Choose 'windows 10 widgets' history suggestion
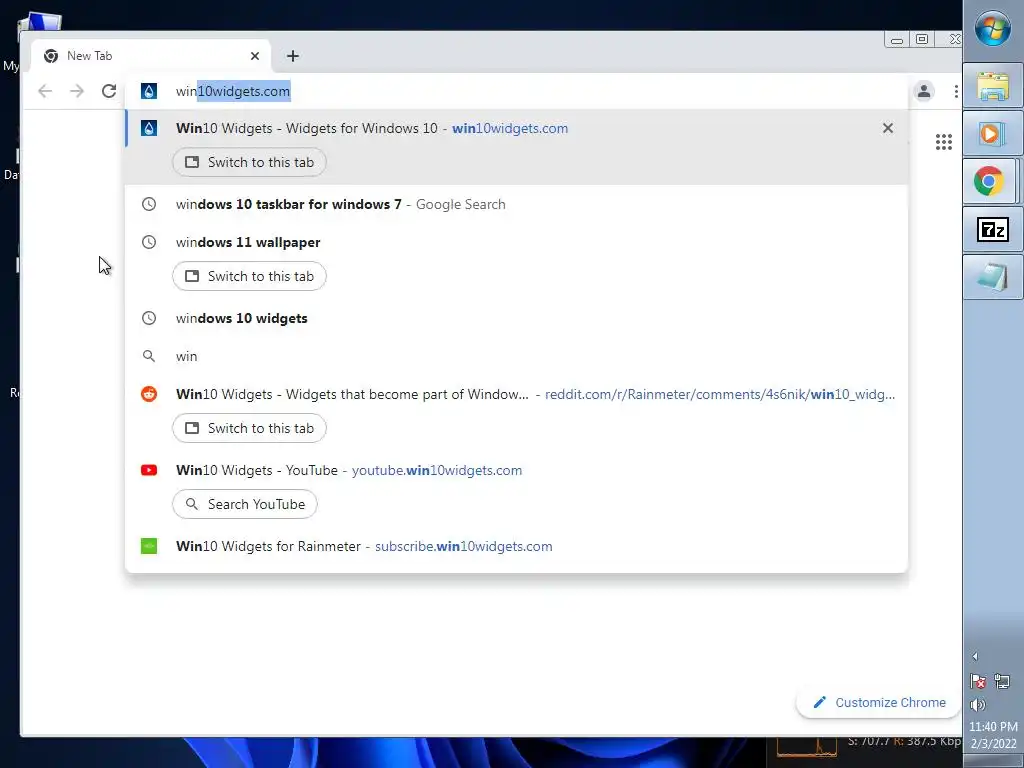1024x768 pixels. 516,318
